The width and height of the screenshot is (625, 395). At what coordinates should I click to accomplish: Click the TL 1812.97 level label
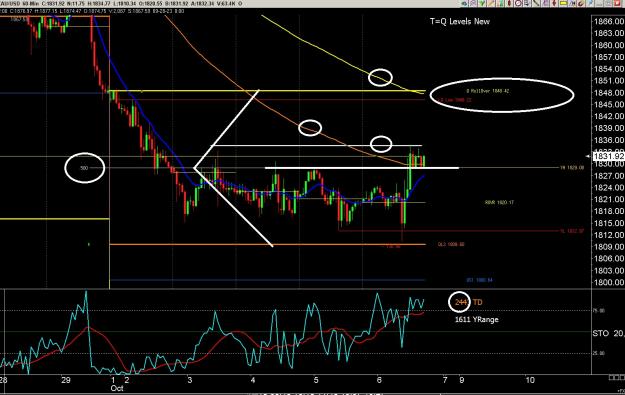[x=572, y=231]
